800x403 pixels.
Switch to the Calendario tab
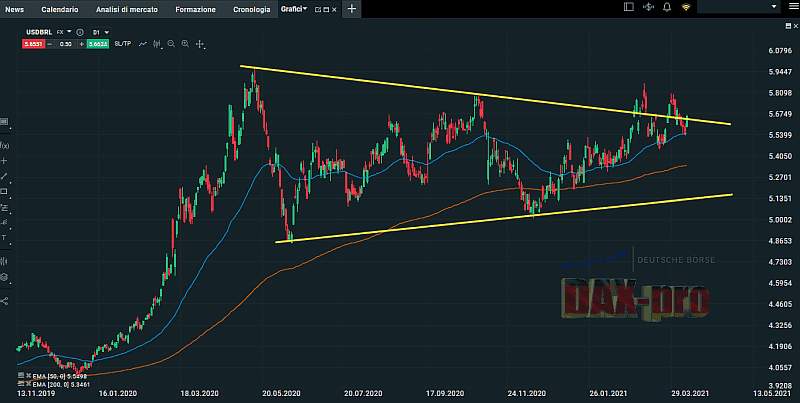tap(60, 9)
